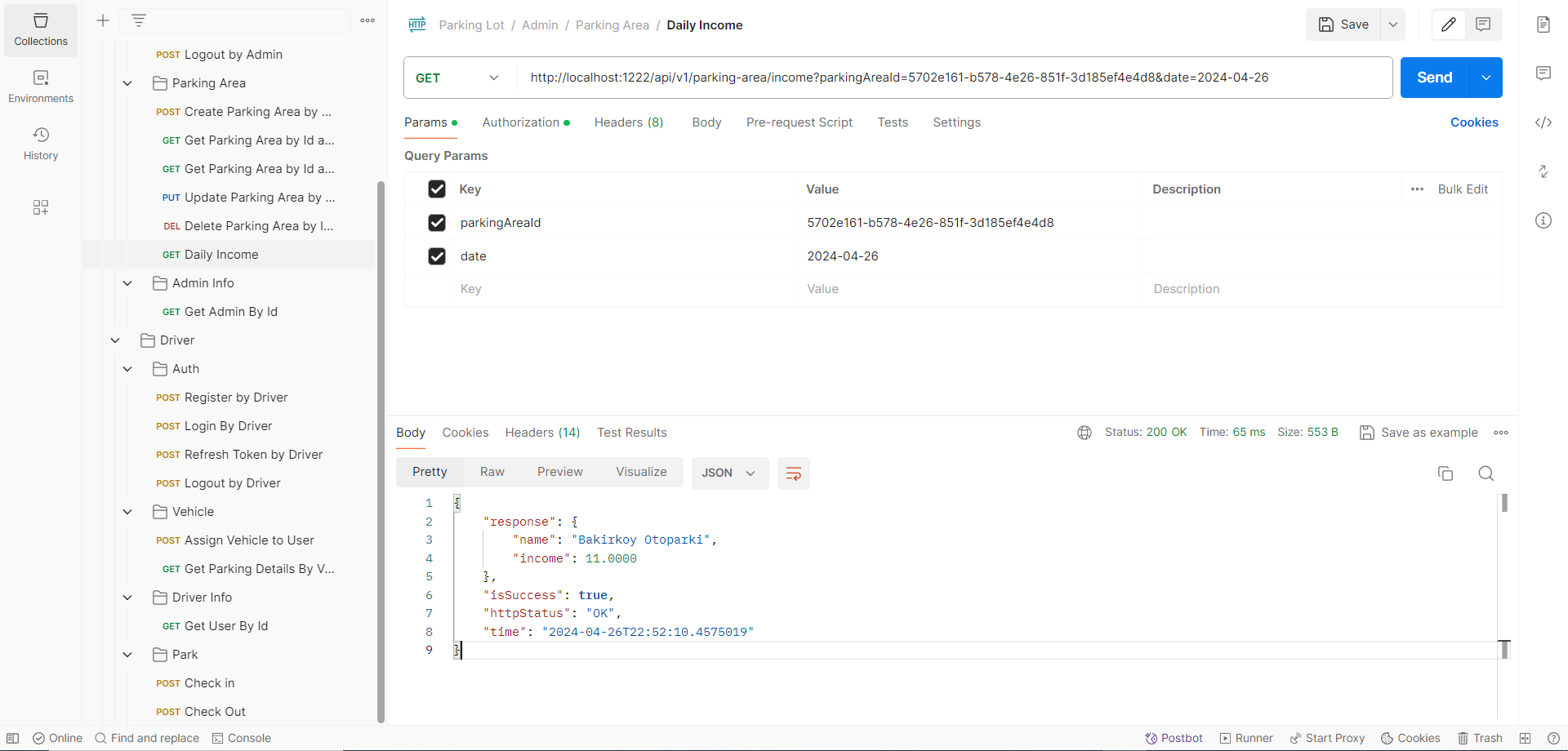
Task: Open the Cookies link below Send
Action: [1474, 122]
